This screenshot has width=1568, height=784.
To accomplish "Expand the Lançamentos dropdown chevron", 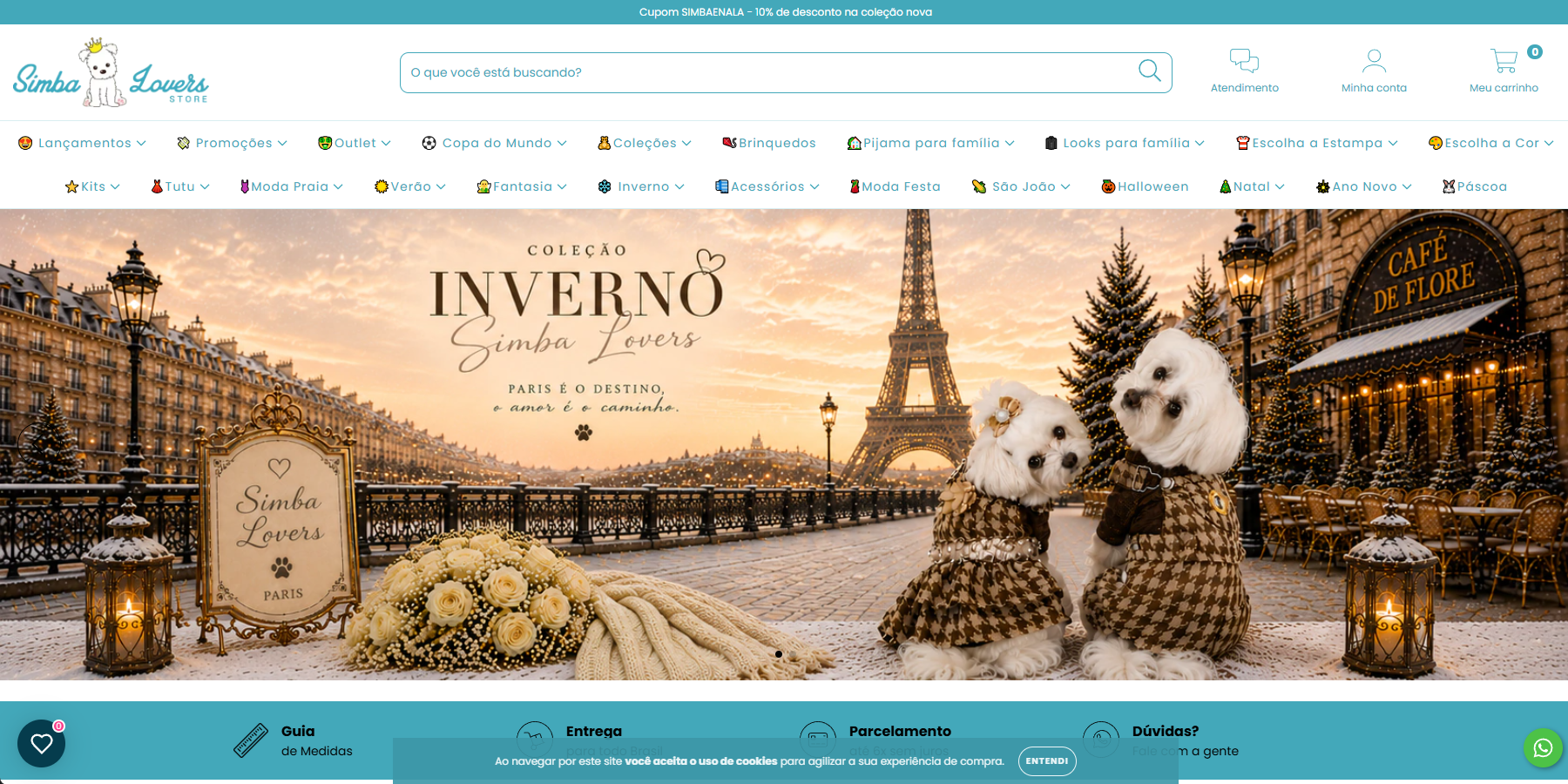I will tap(141, 143).
